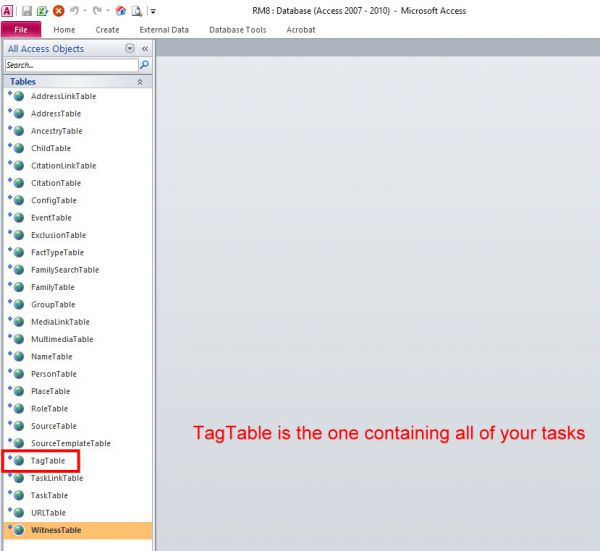The width and height of the screenshot is (600, 551).
Task: Click the red circular X icon in the toolbar
Action: click(58, 11)
